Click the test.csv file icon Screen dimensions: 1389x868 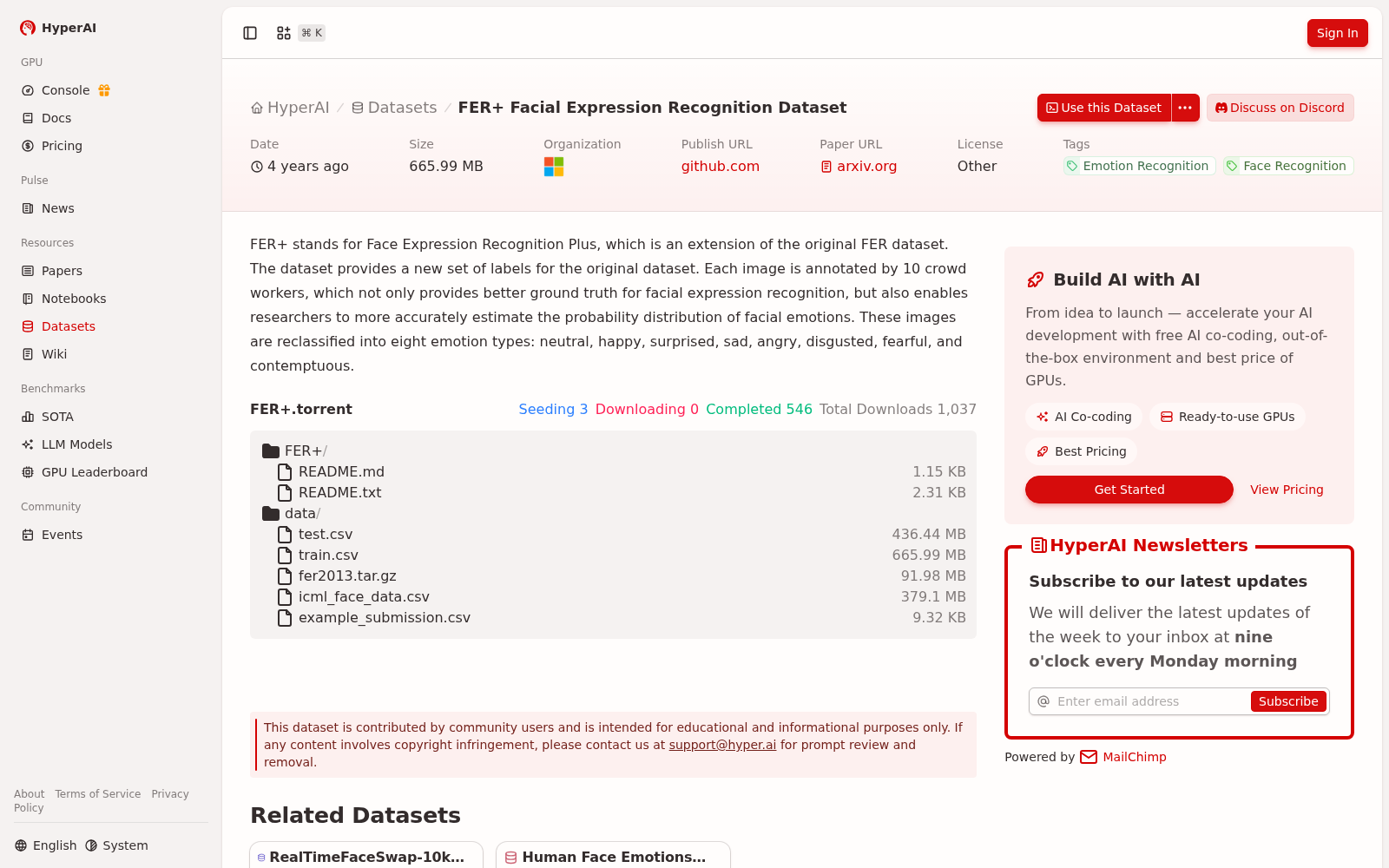click(x=285, y=535)
